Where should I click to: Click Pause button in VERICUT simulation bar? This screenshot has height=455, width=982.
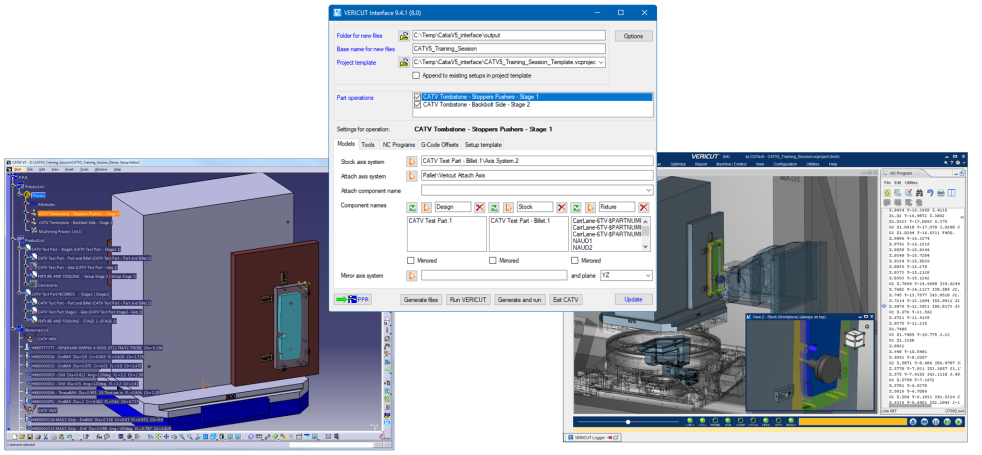(x=936, y=422)
